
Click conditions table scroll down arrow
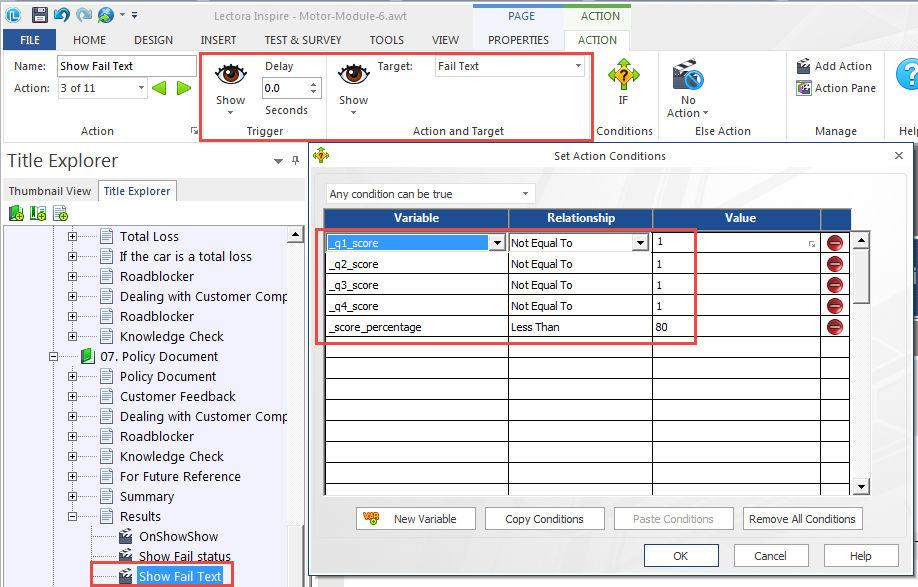[861, 486]
